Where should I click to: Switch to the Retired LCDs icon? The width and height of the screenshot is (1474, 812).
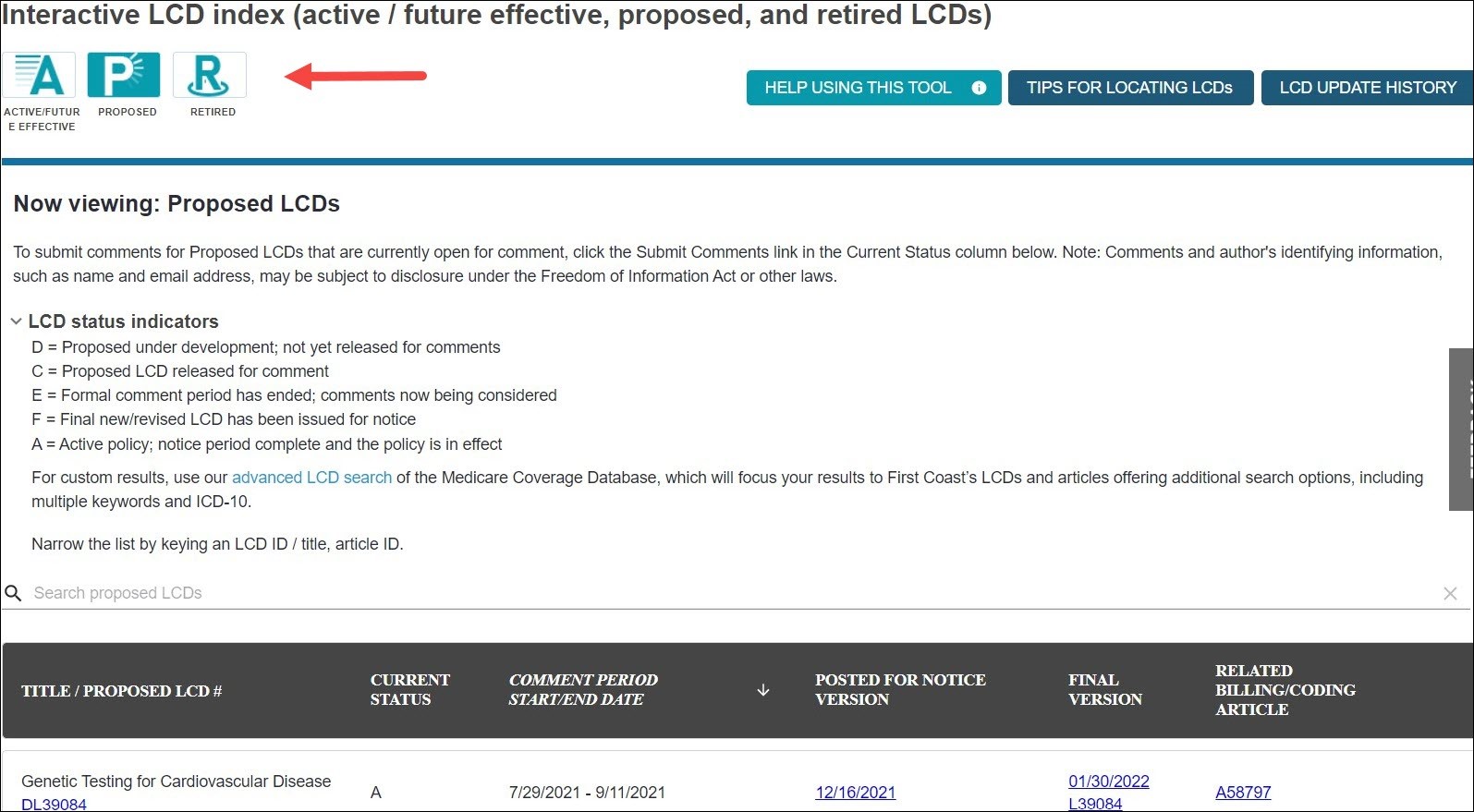point(210,75)
